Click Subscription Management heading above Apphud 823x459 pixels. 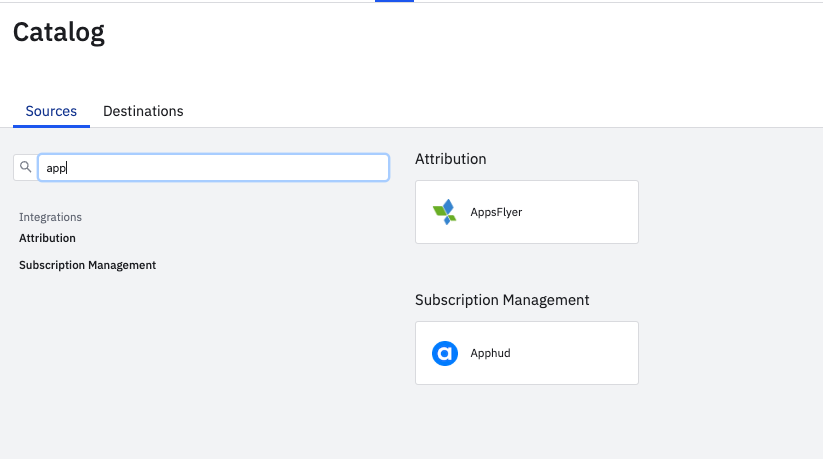[x=502, y=300]
